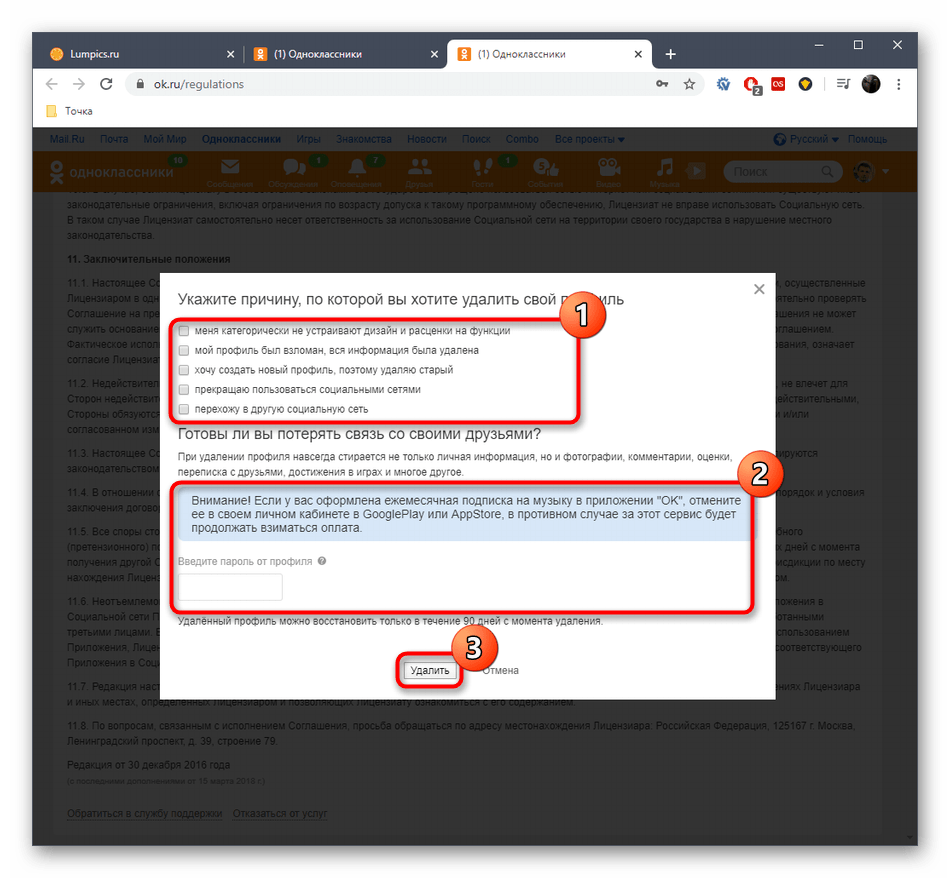Click the Chrome profile avatar

coord(870,85)
